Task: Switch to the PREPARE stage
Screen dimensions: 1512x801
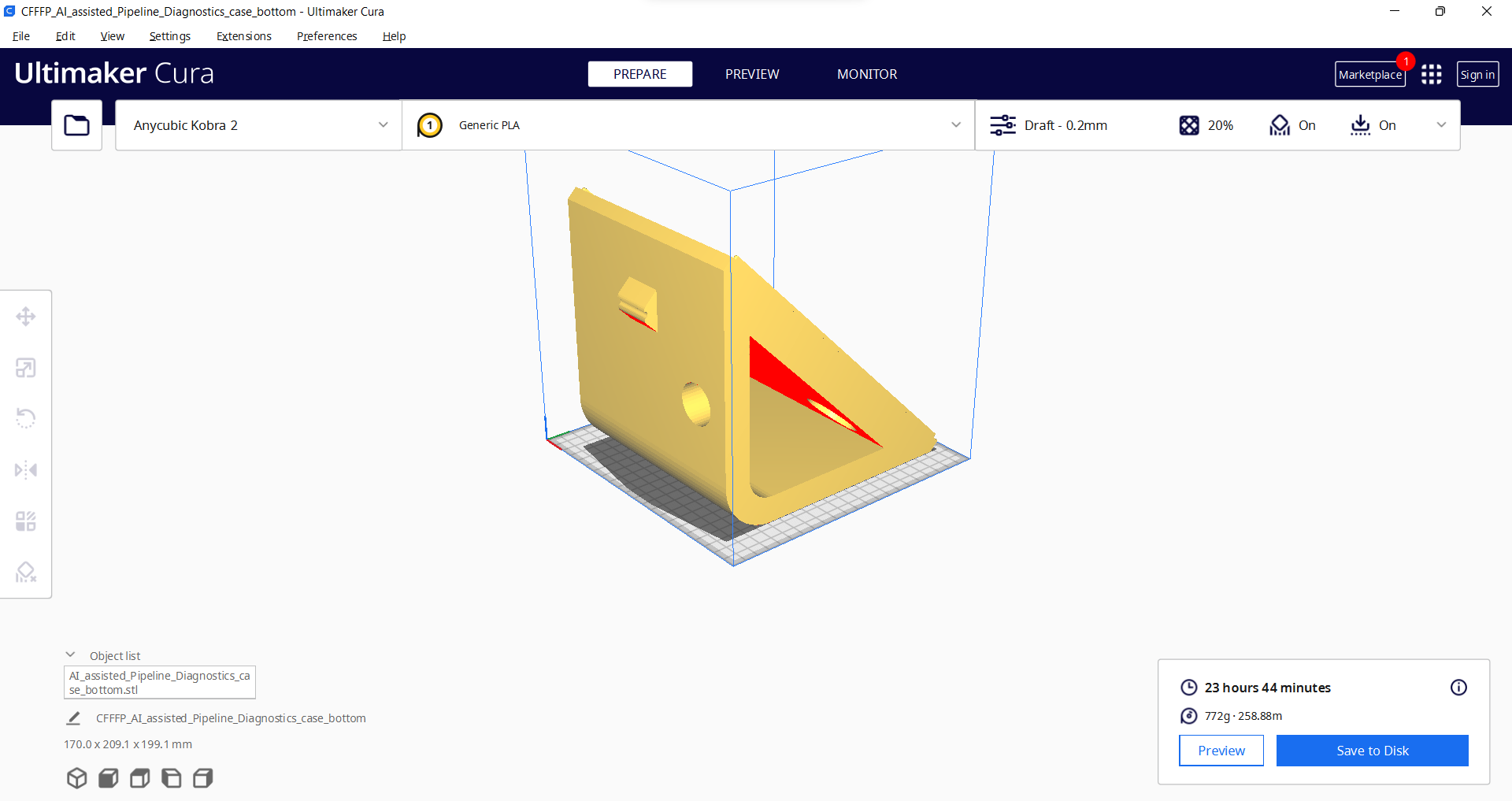Action: 640,74
